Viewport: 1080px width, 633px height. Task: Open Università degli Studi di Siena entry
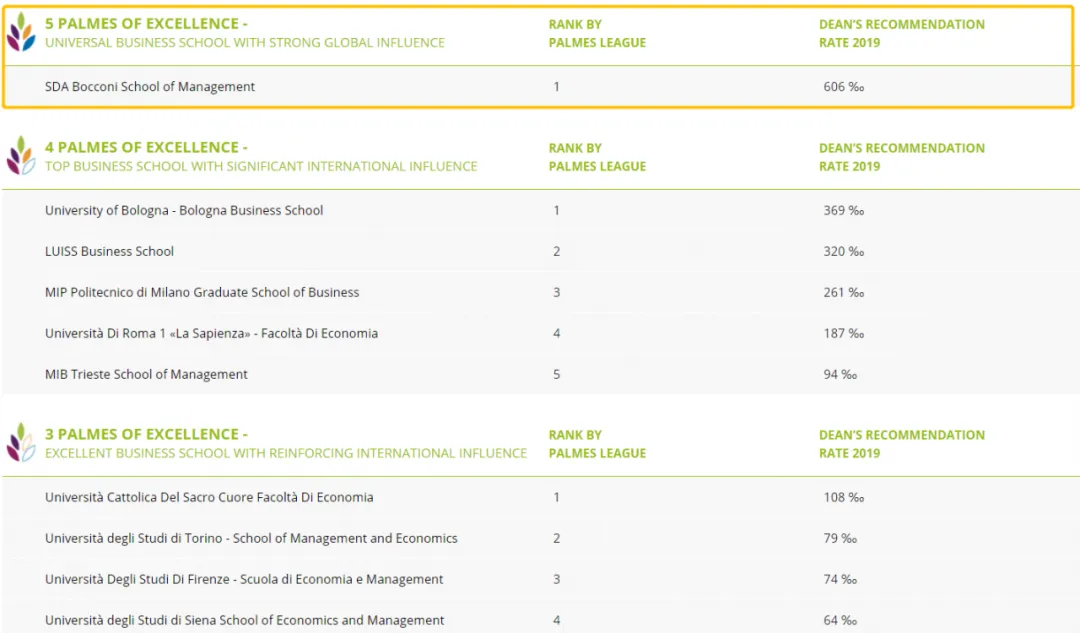(245, 620)
